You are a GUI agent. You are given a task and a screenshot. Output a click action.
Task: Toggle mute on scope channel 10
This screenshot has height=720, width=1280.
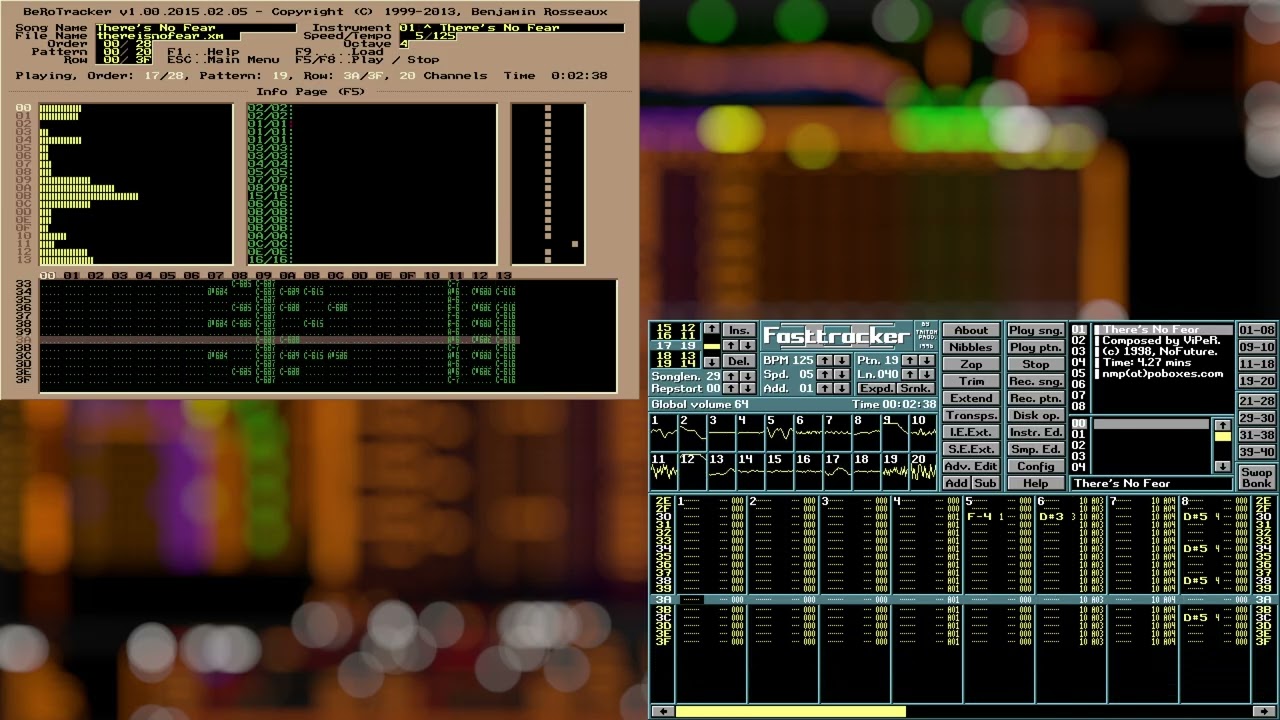[x=923, y=433]
